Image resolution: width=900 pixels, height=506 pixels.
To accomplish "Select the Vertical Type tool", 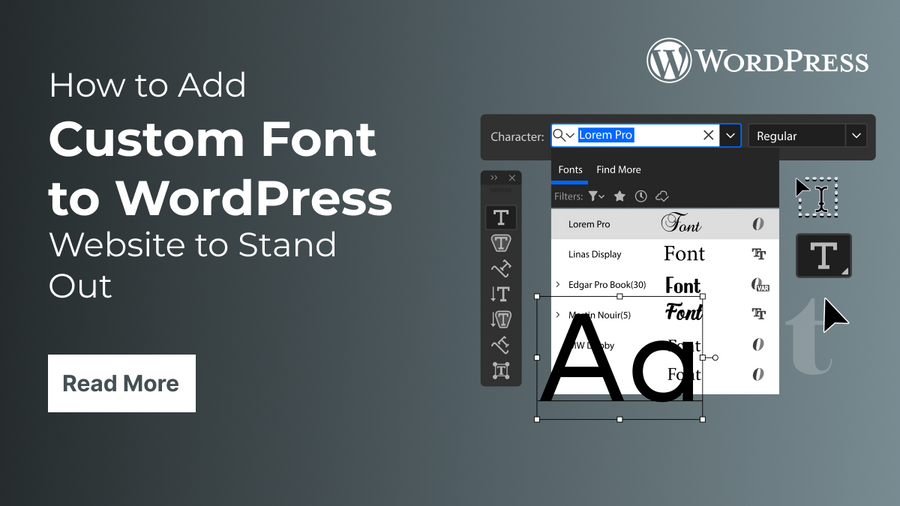I will click(501, 294).
